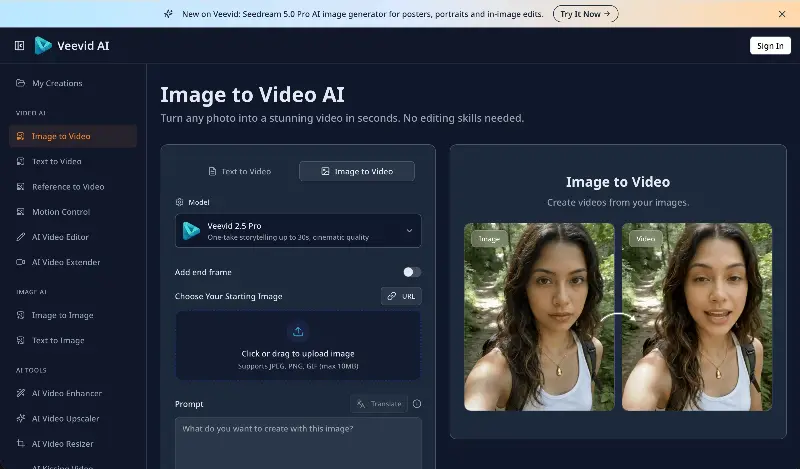Image resolution: width=800 pixels, height=469 pixels.
Task: Click the URL button
Action: pos(401,296)
